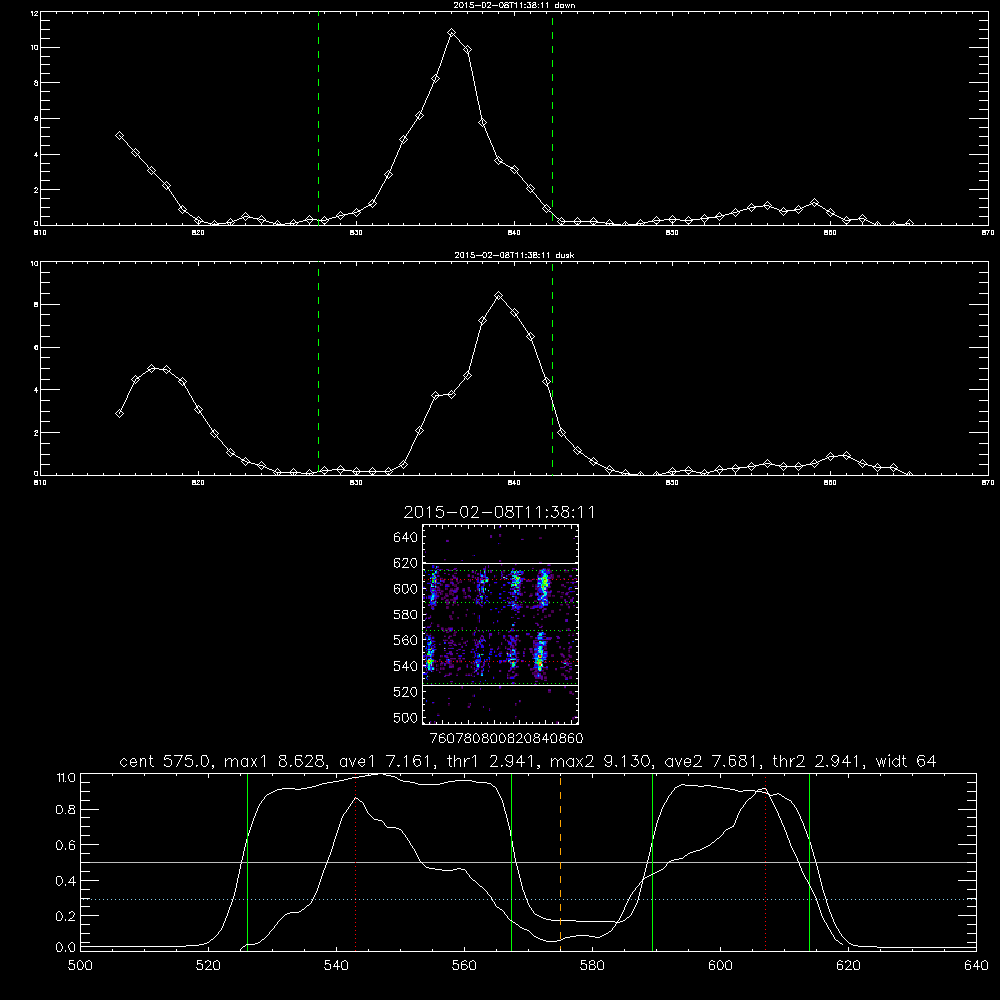Click the first diamond data point in dawn plot
This screenshot has height=1000, width=1000.
(119, 136)
